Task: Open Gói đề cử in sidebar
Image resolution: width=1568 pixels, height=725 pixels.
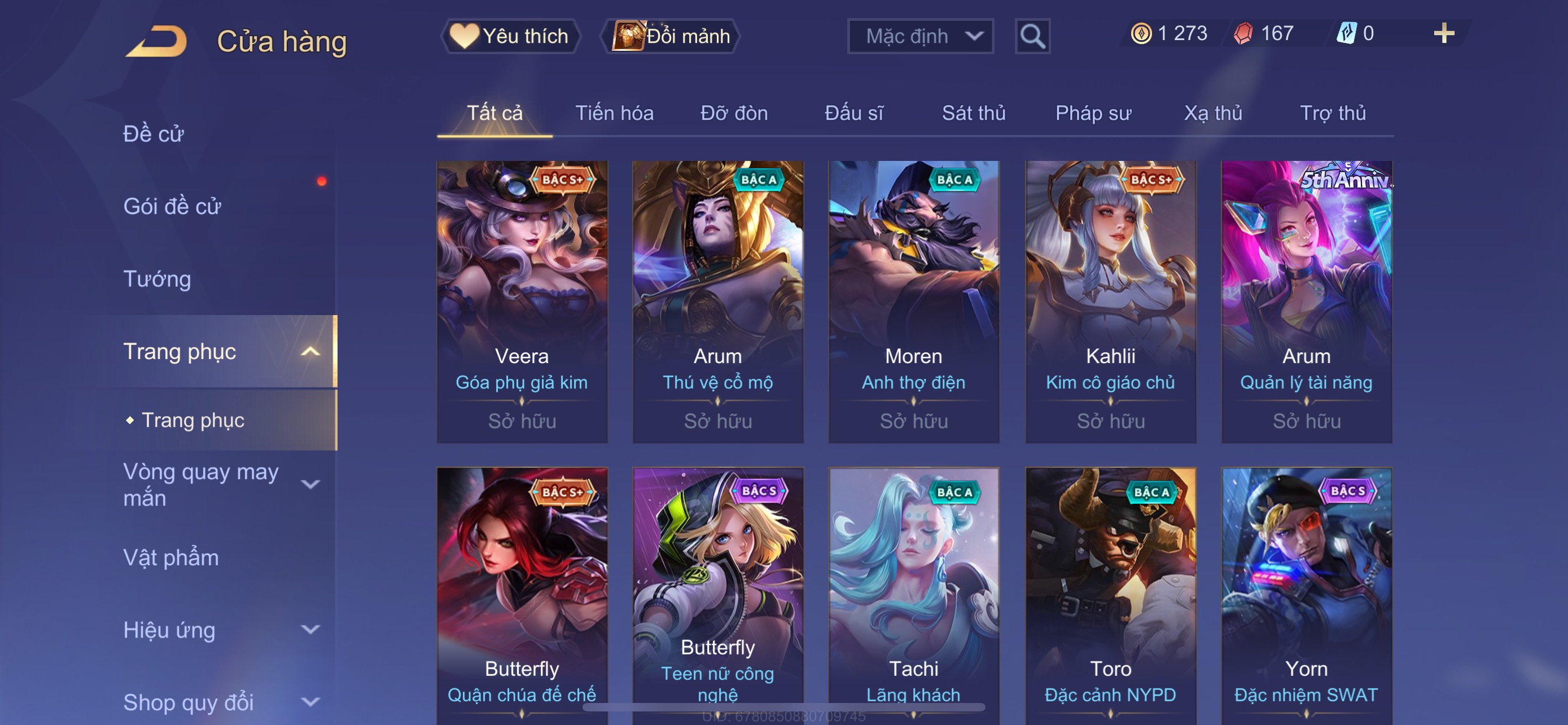Action: tap(172, 206)
